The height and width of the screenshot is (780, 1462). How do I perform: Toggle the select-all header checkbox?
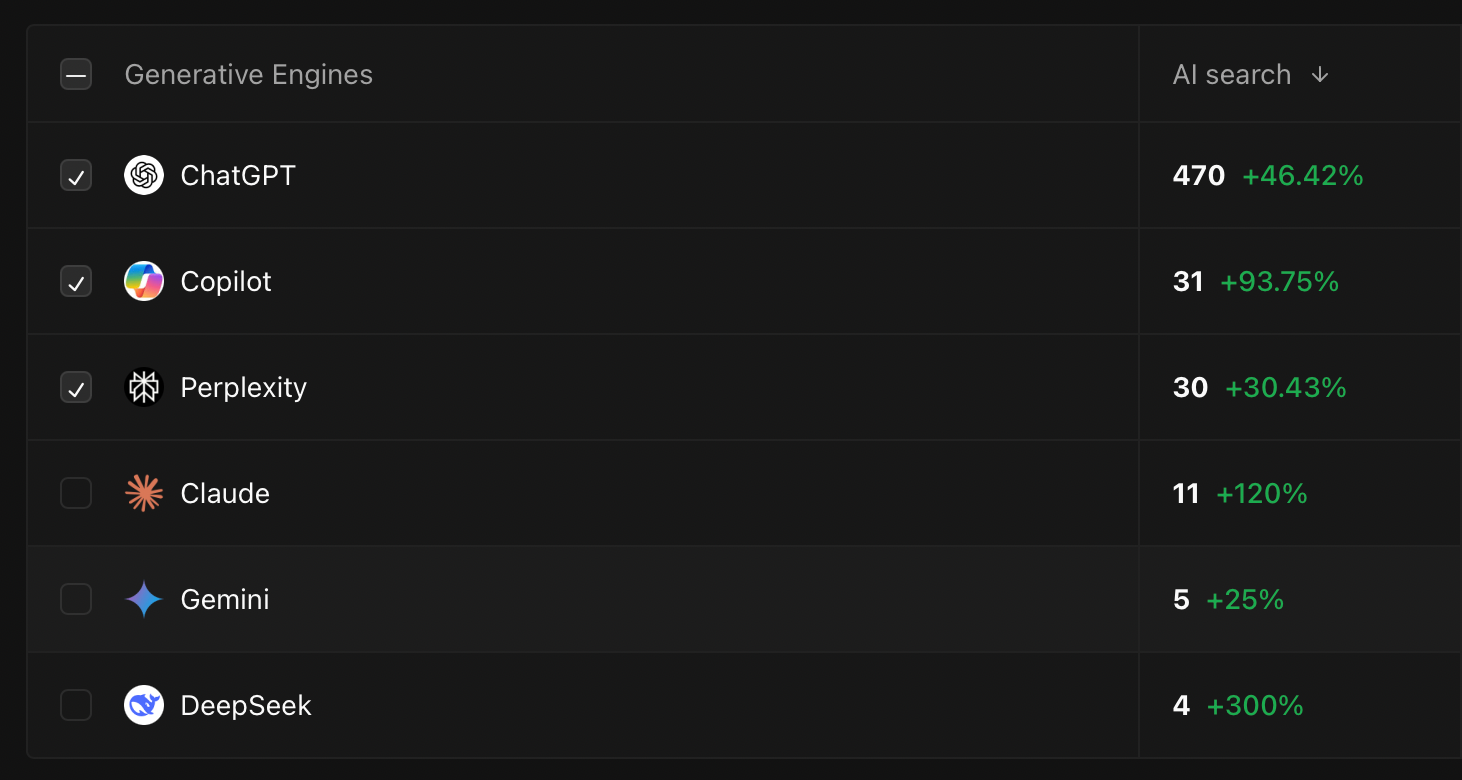click(76, 75)
